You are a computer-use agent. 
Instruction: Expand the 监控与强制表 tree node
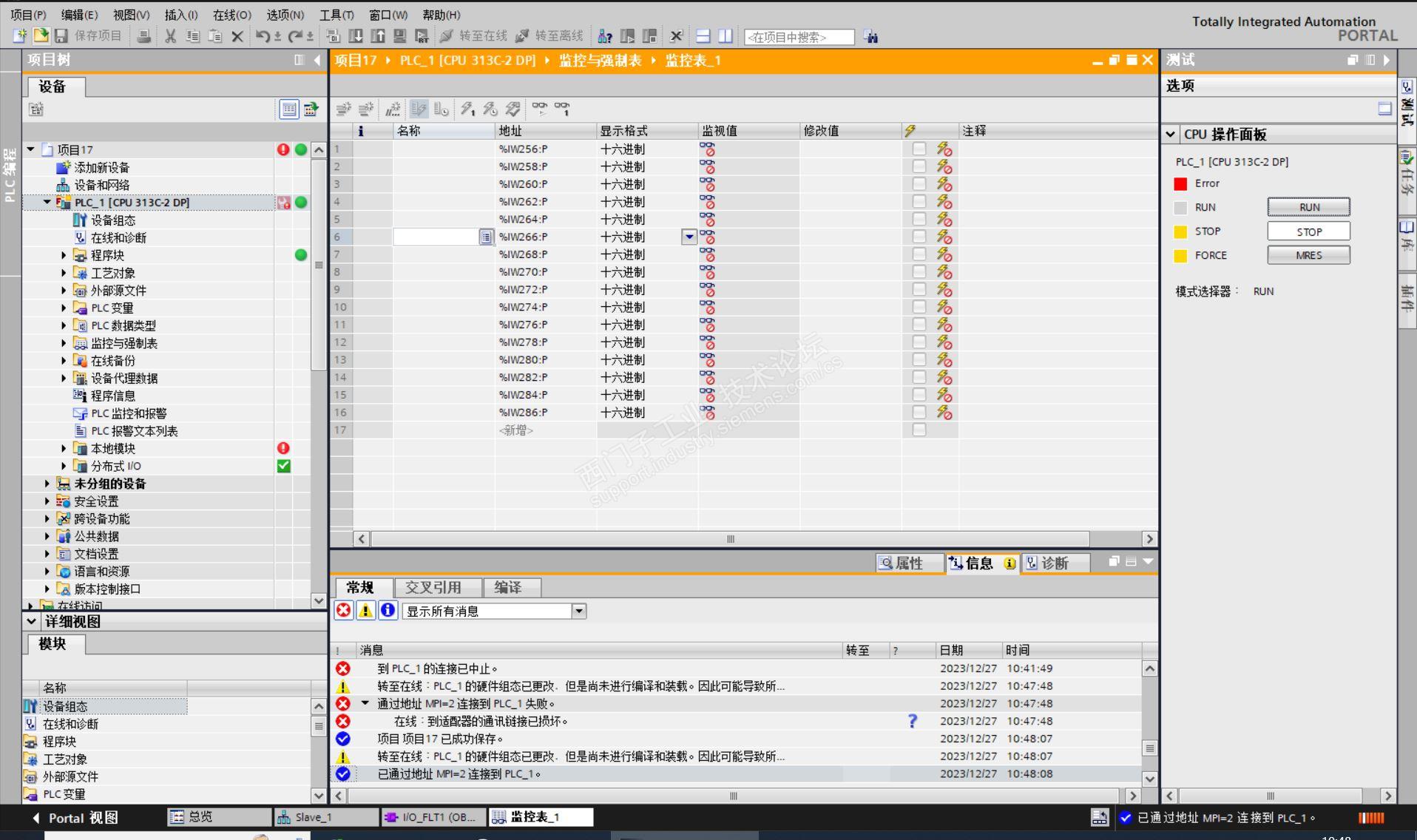click(x=64, y=343)
